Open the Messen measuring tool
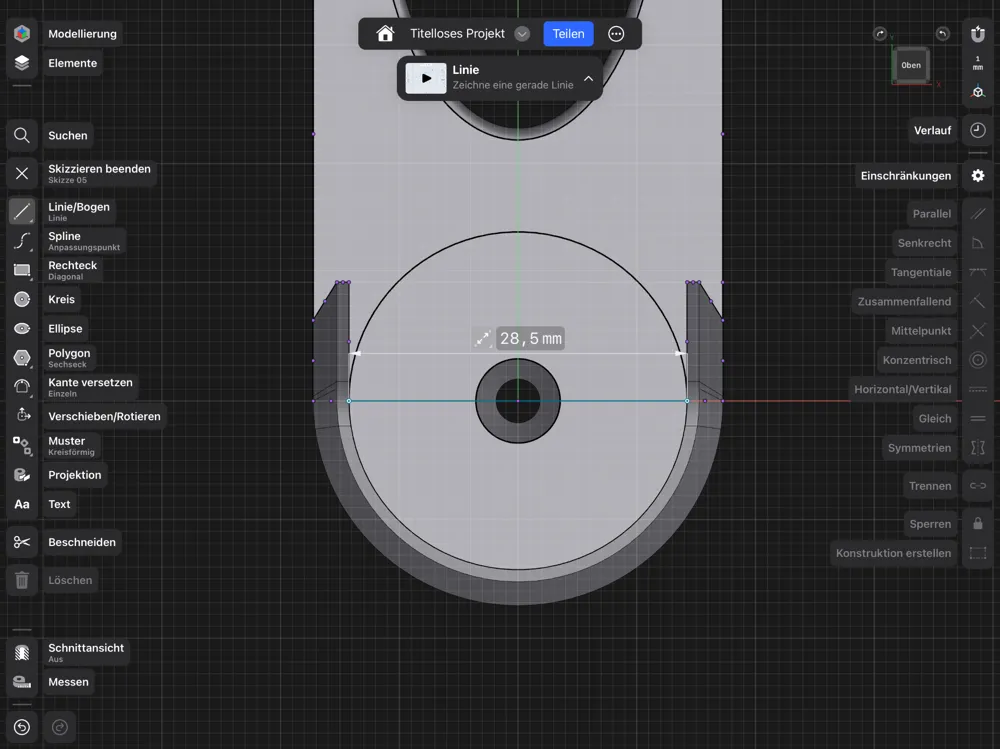The height and width of the screenshot is (749, 1000). click(x=22, y=682)
